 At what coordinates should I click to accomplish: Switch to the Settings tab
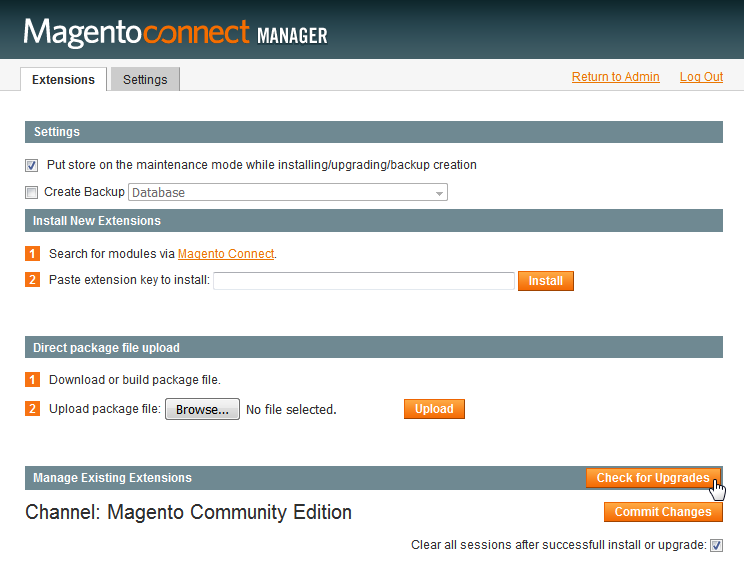[x=145, y=79]
